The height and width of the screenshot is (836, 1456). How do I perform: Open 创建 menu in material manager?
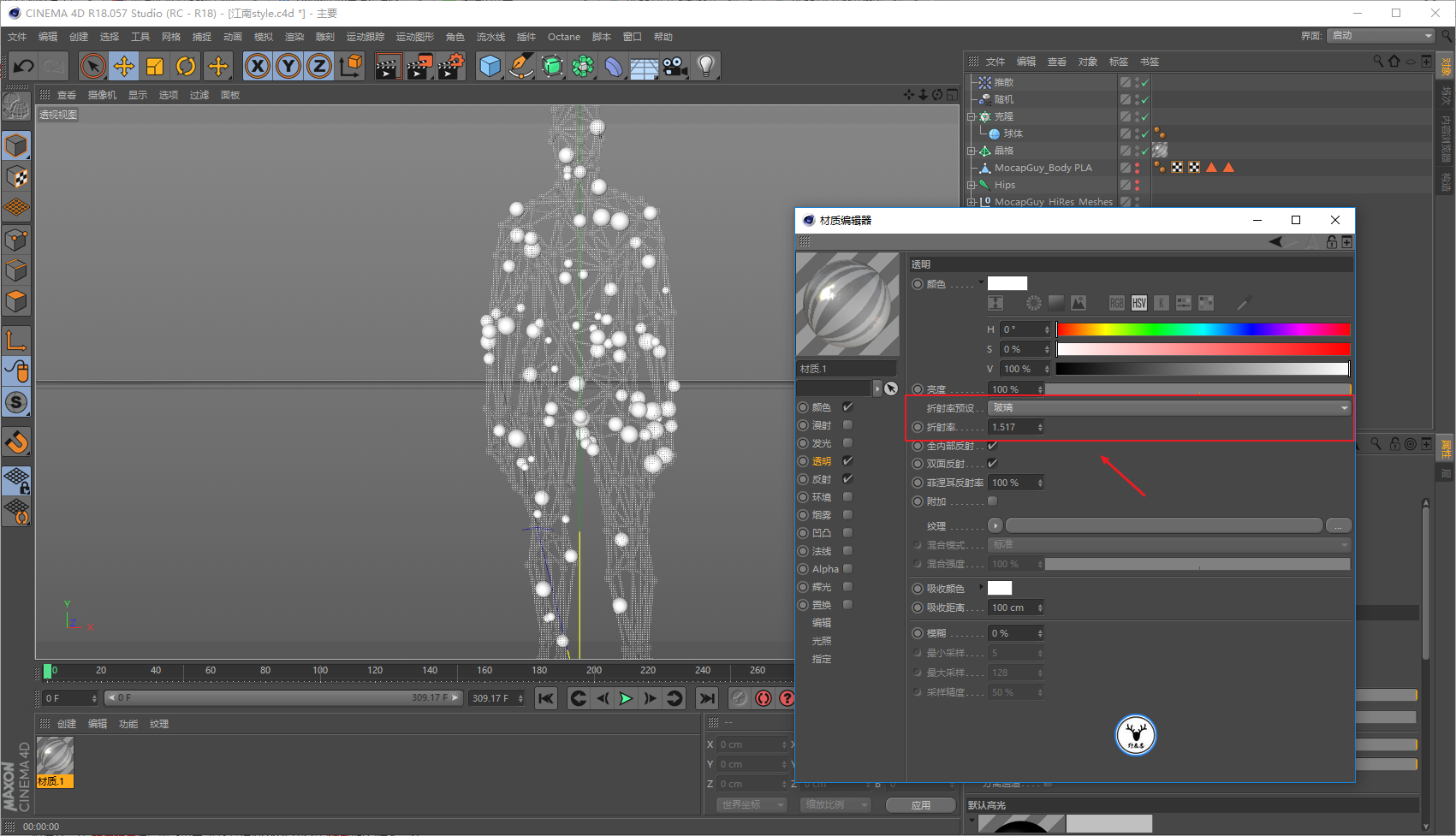67,724
